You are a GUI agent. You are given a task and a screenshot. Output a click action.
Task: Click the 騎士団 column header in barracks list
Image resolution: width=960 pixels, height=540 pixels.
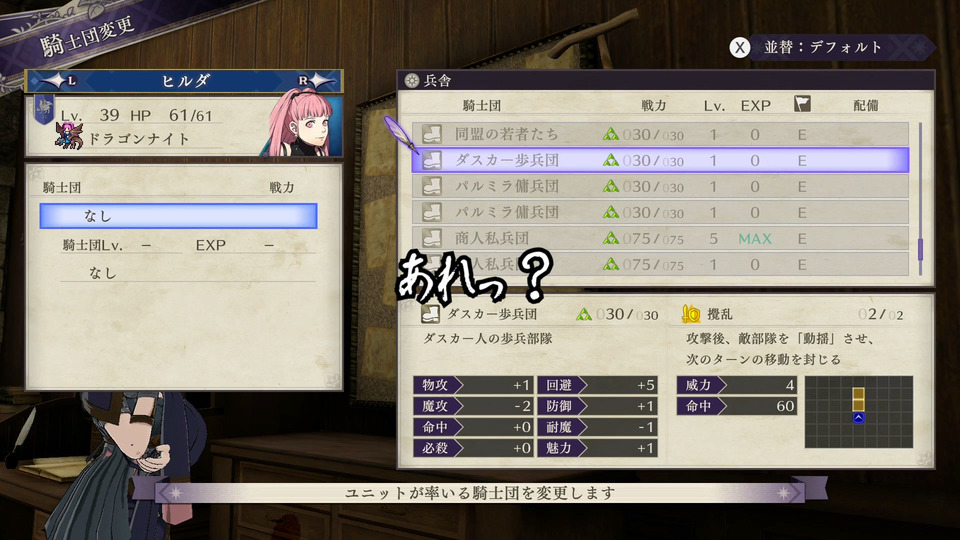point(482,105)
